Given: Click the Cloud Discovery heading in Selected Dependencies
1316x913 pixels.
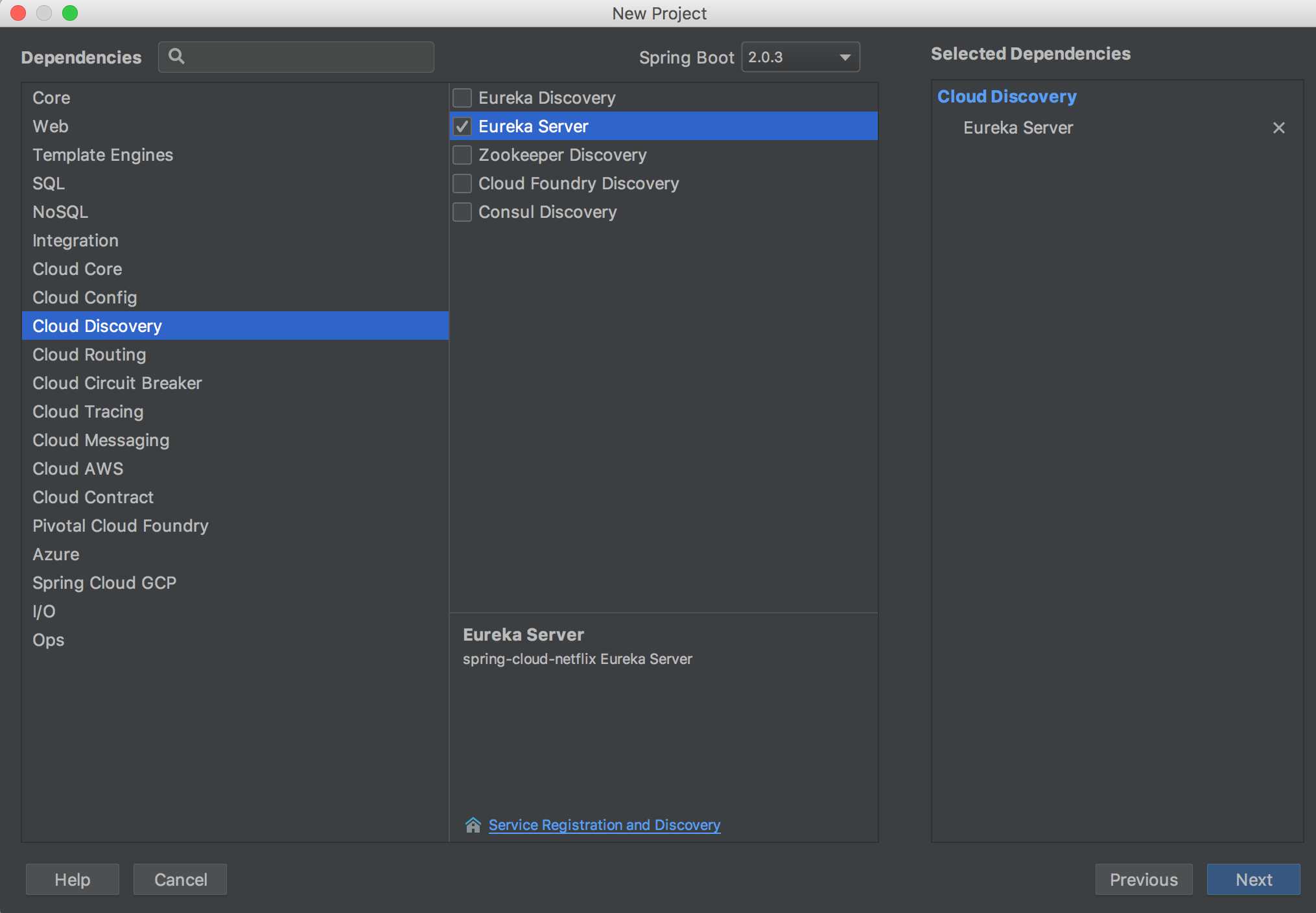Looking at the screenshot, I should [1007, 97].
